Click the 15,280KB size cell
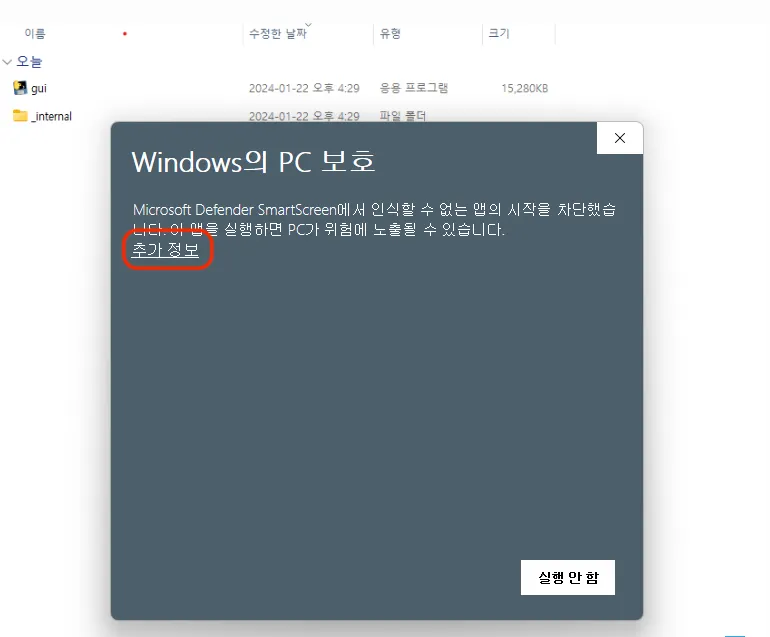Image resolution: width=770 pixels, height=637 pixels. [524, 88]
